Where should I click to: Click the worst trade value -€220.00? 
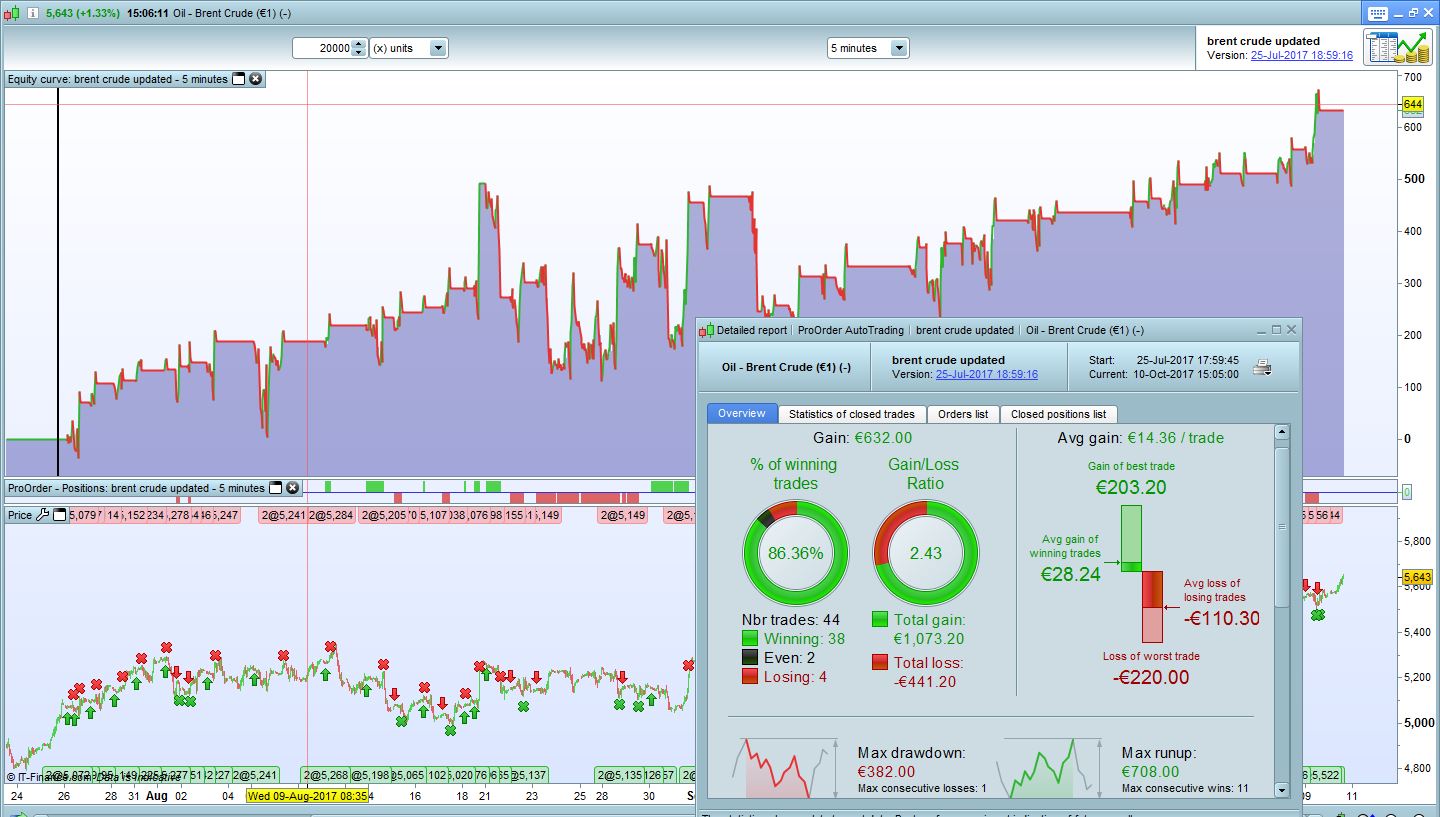(x=1151, y=677)
